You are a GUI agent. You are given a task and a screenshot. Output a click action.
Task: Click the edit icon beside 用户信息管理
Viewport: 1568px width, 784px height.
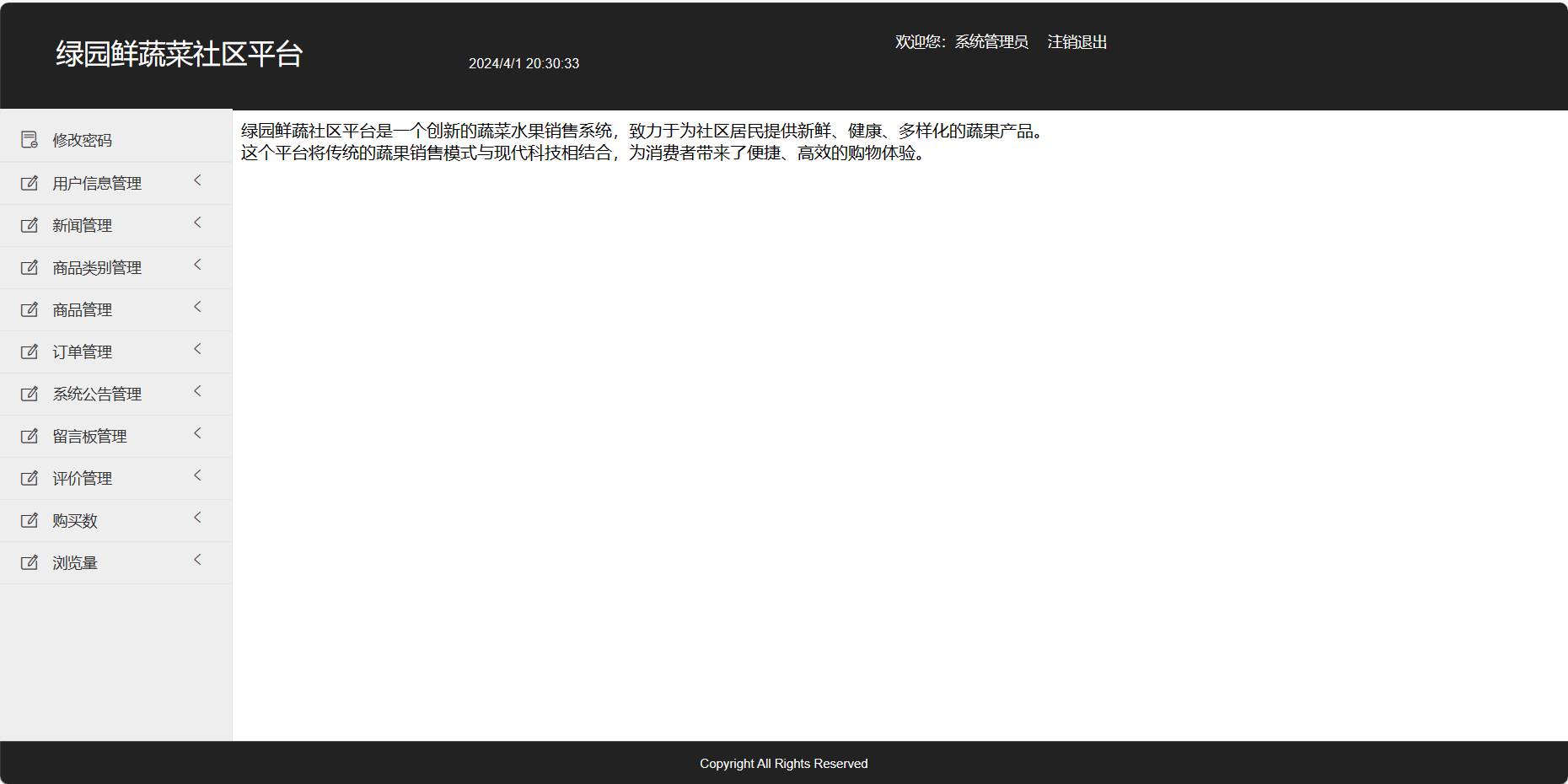30,183
